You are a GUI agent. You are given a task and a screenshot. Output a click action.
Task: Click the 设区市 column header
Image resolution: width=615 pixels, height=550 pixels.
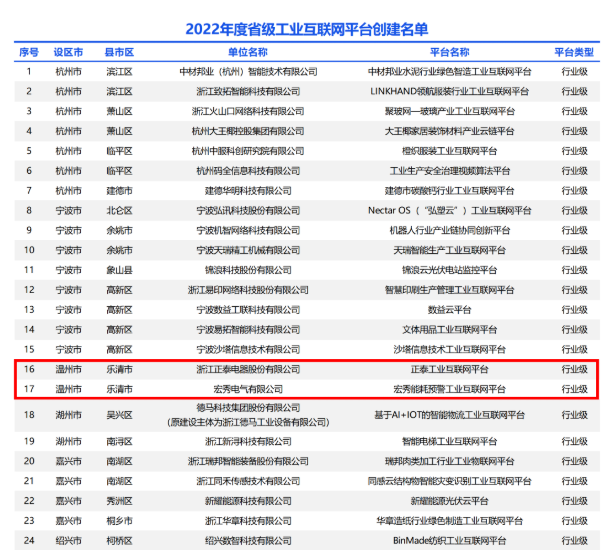(69, 52)
